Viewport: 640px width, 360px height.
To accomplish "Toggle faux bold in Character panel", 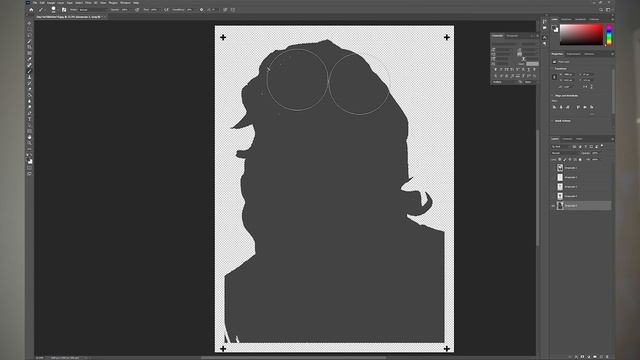I will [496, 69].
